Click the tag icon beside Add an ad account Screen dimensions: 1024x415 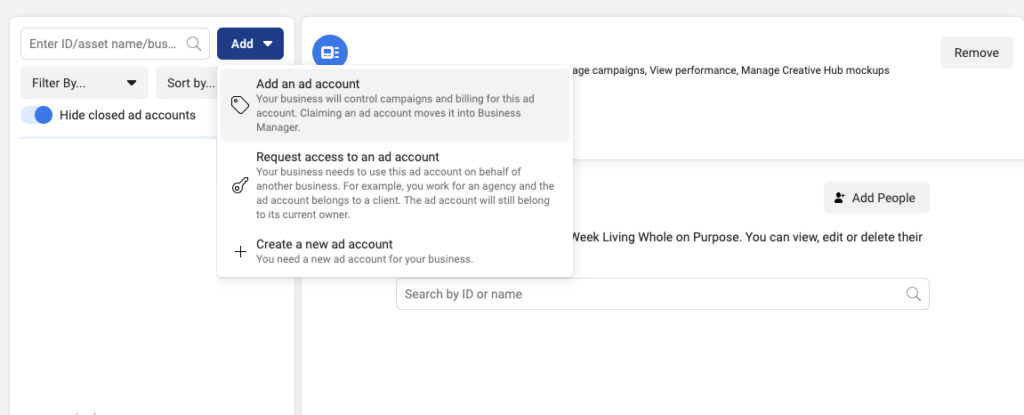point(240,105)
